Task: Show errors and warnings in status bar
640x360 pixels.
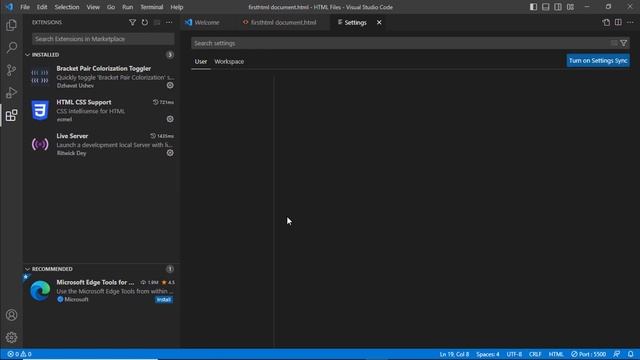Action: coord(19,354)
